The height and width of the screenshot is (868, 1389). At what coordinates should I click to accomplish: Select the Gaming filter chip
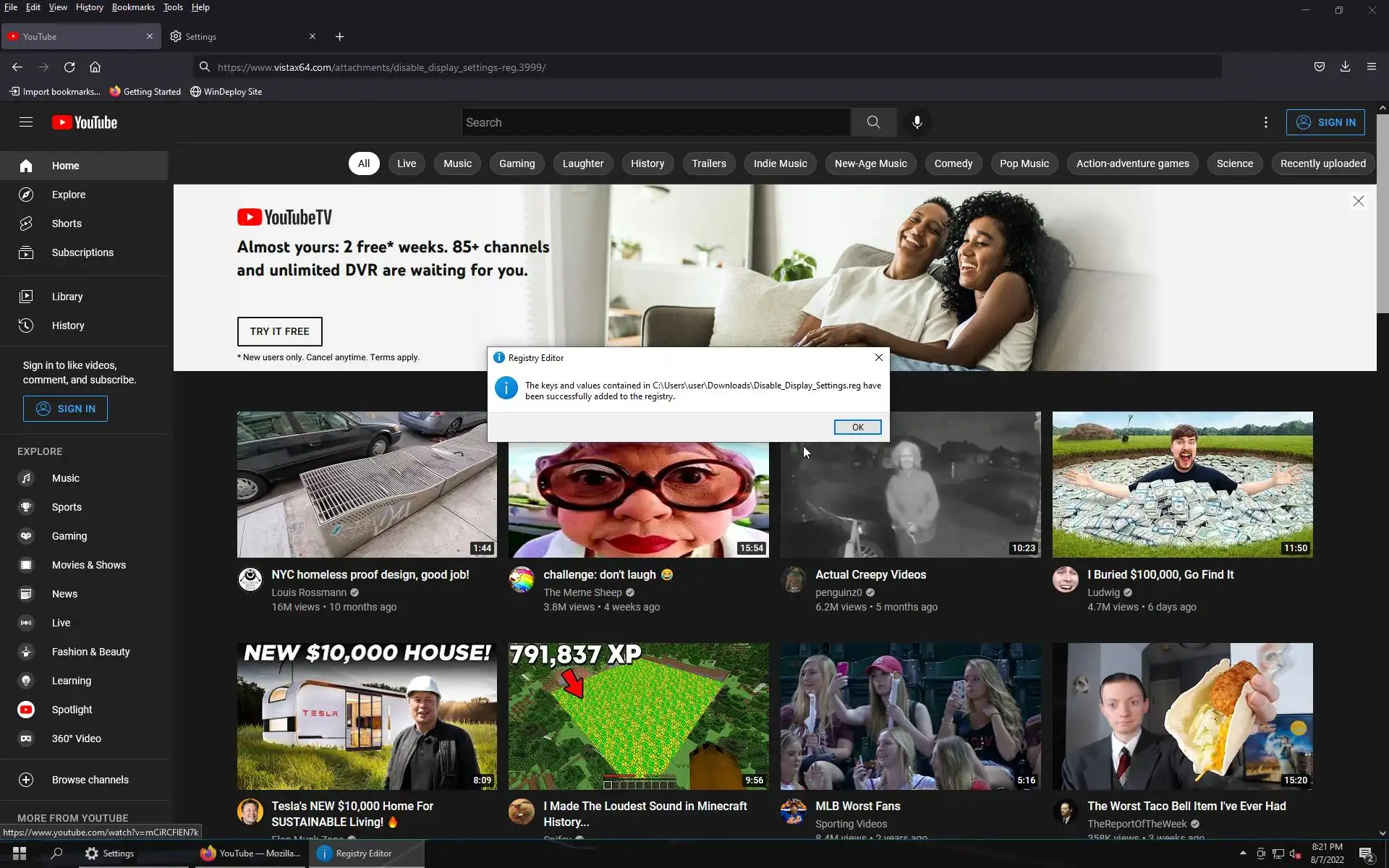click(517, 163)
